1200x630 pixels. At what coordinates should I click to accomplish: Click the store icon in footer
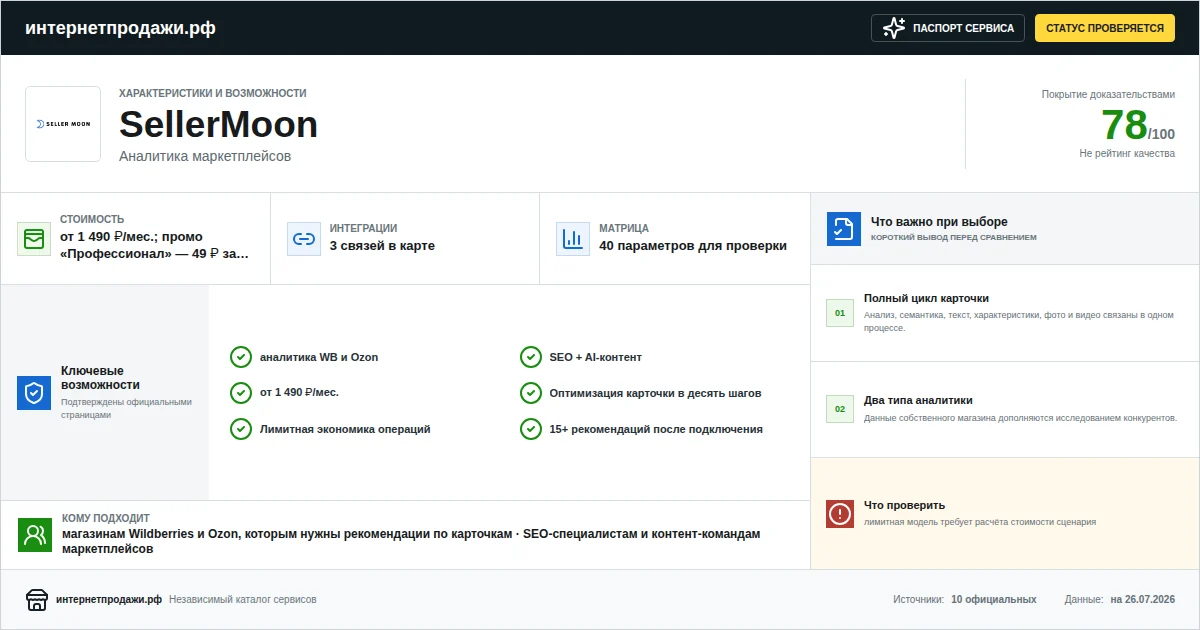(x=37, y=599)
